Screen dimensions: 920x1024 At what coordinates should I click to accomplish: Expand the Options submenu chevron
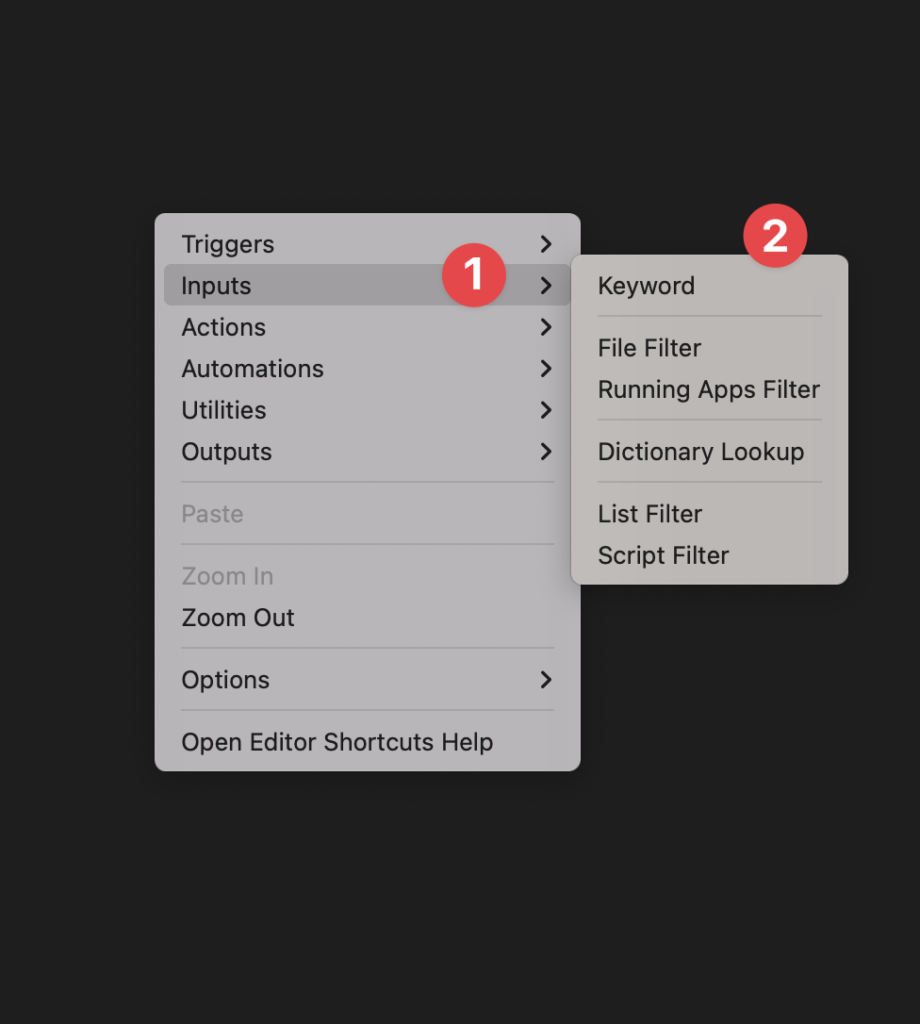546,680
